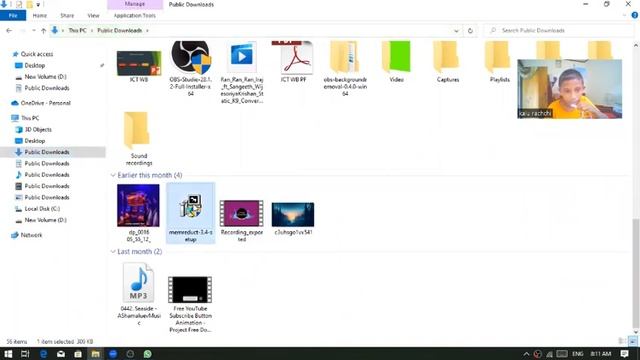
Task: Select the c3uhsgo1vx541 image file
Action: 293,218
